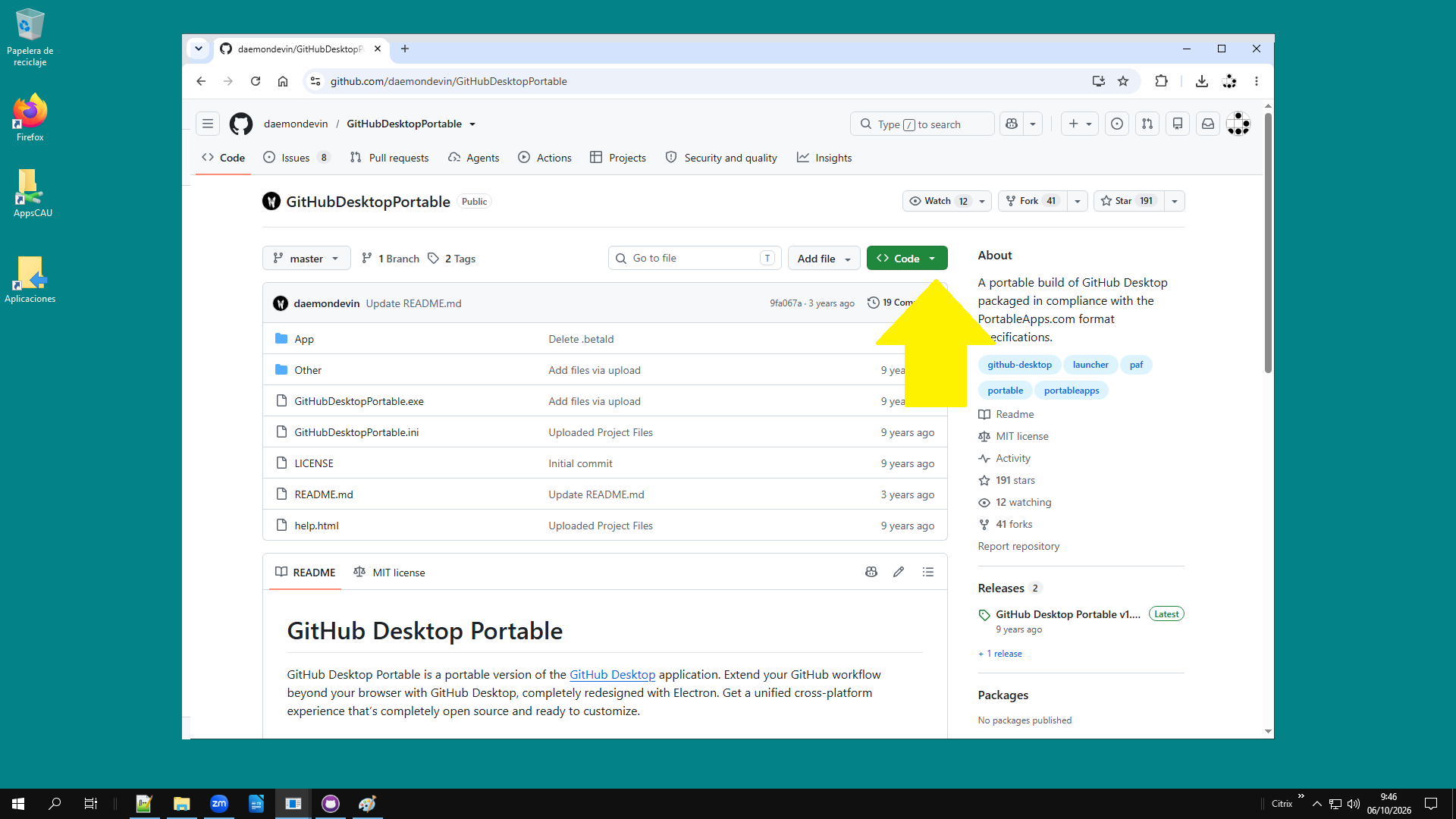This screenshot has width=1456, height=819.
Task: Expand the master branch dropdown
Action: tap(306, 258)
